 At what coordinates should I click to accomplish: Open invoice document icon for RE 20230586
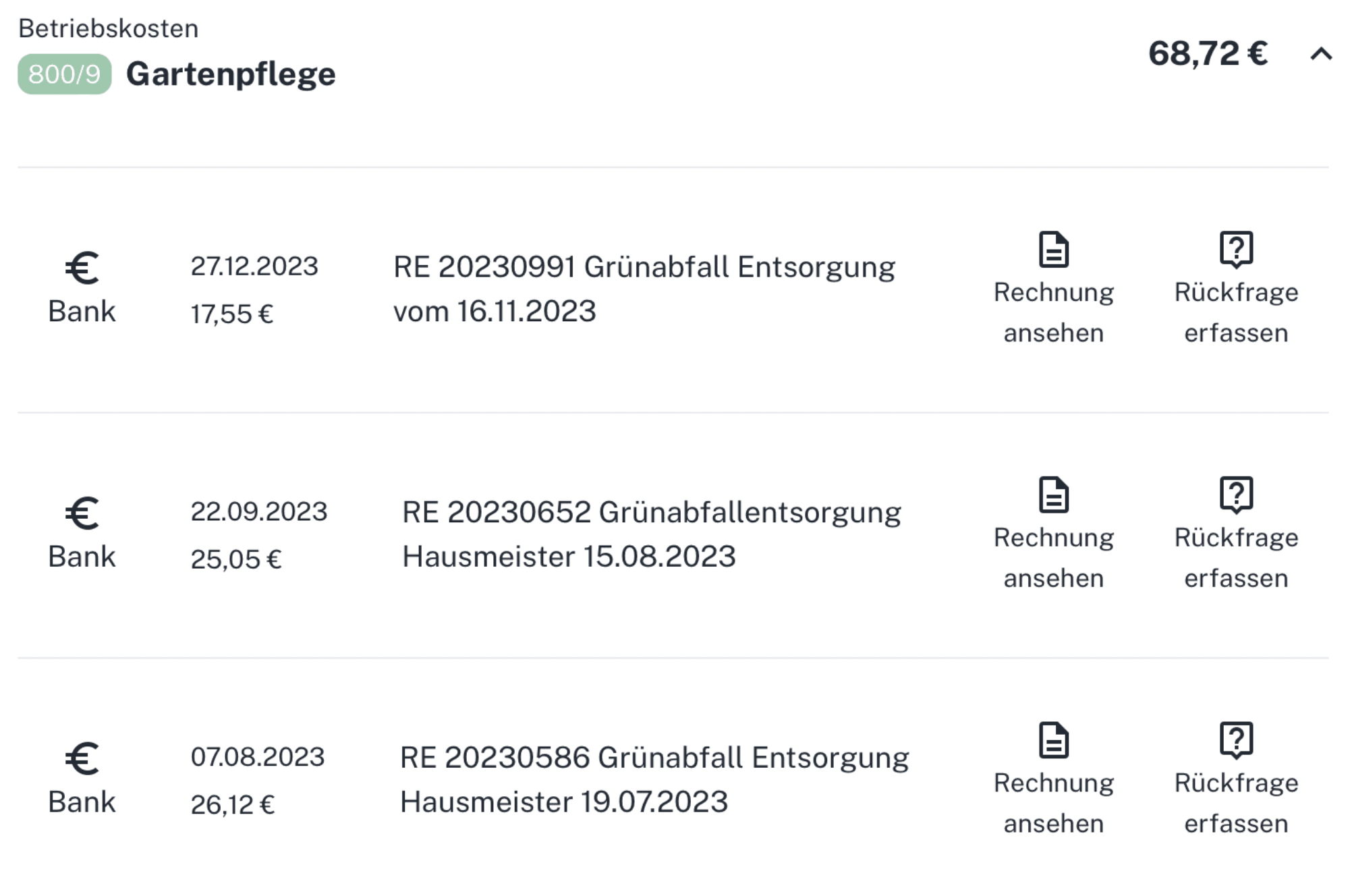pyautogui.click(x=1054, y=740)
